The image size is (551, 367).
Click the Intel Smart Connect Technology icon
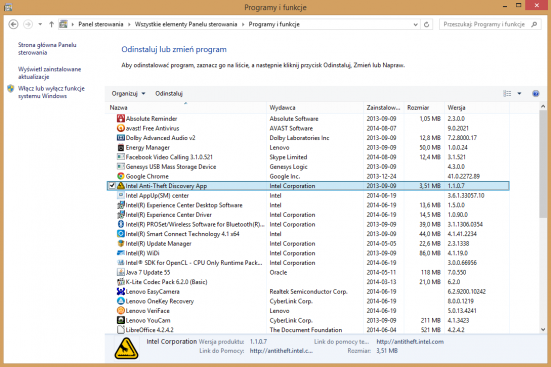[121, 234]
